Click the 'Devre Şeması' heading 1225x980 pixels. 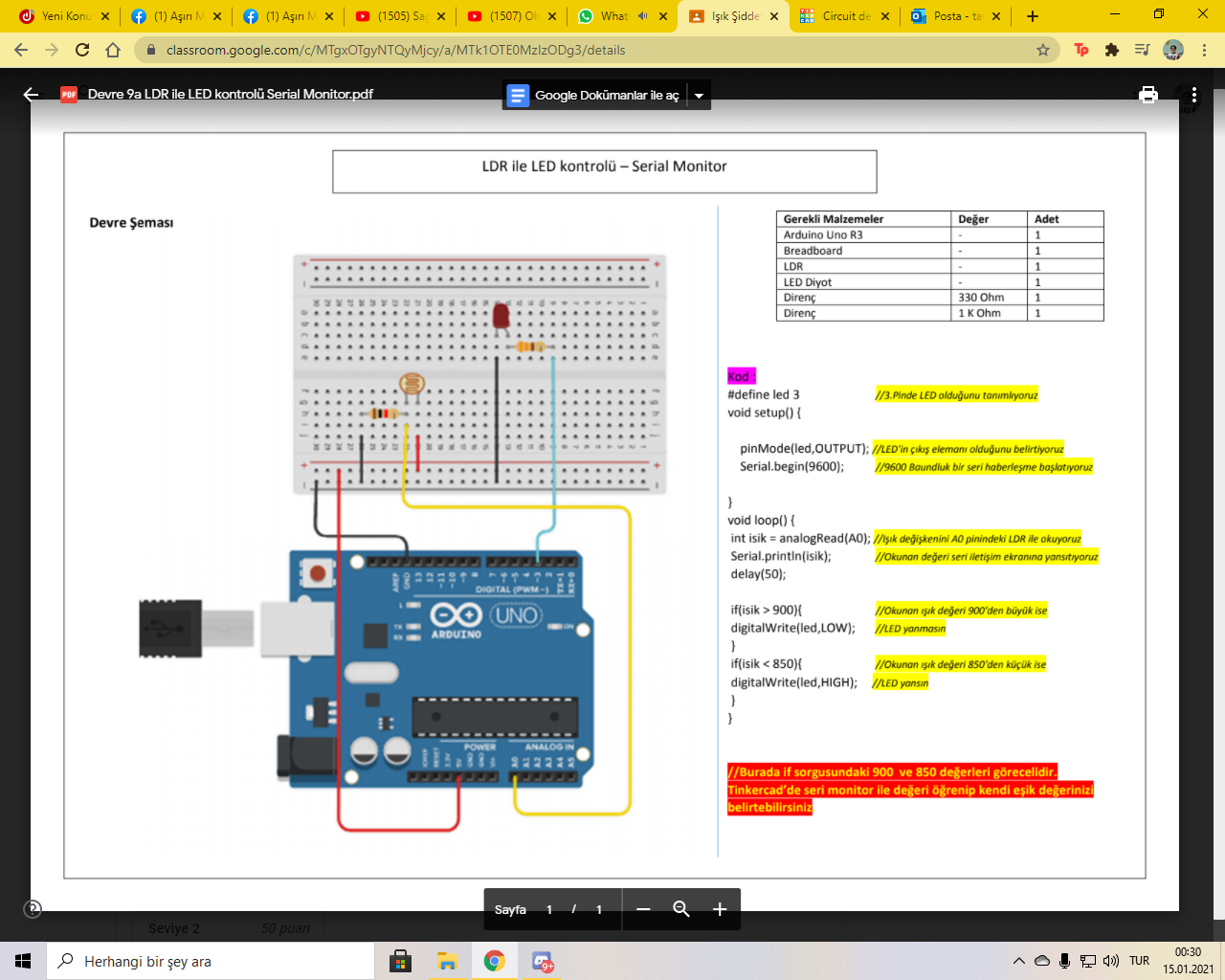(x=131, y=223)
